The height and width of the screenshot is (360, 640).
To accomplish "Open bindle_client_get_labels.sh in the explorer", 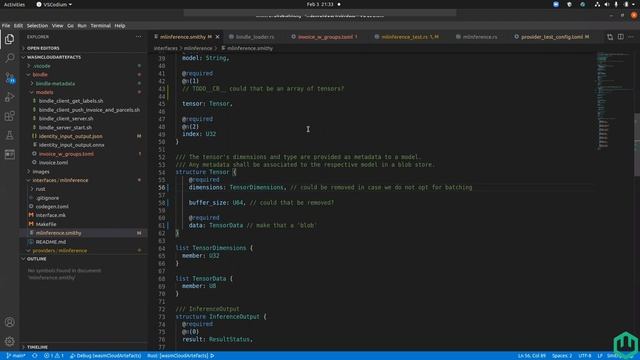I will click(71, 101).
